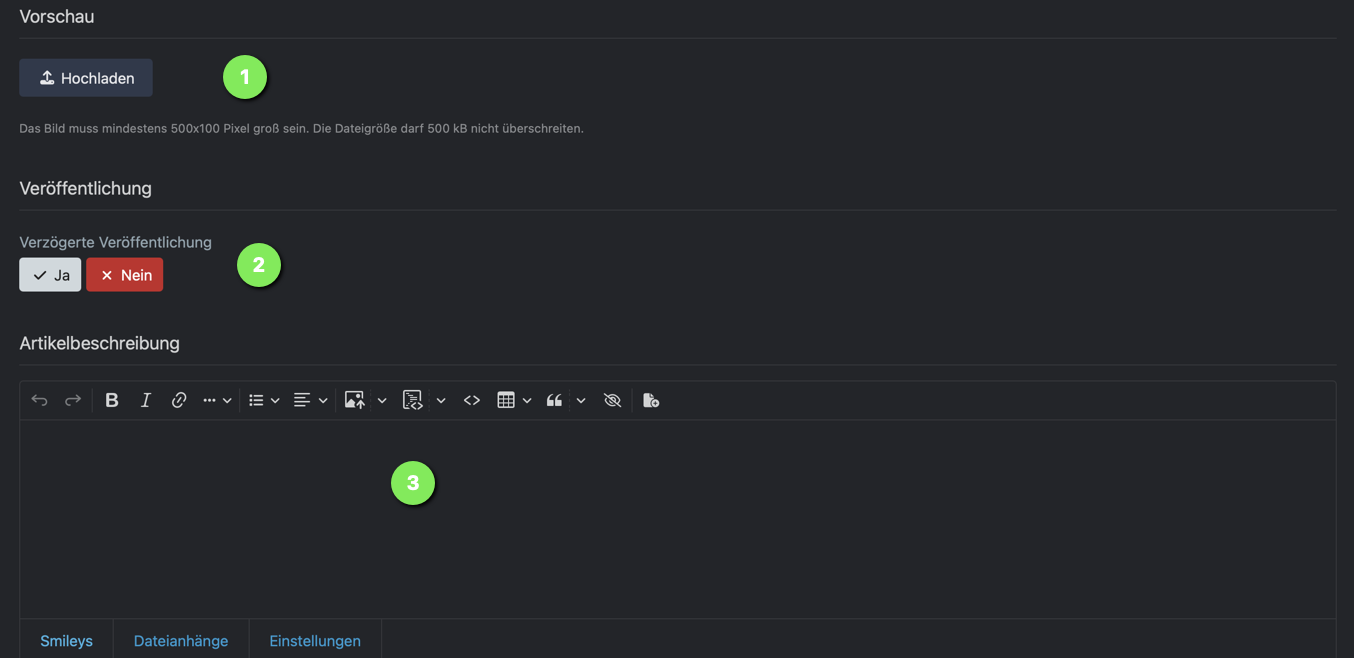Insert a code block using code-box icon
The height and width of the screenshot is (658, 1354).
pyautogui.click(x=412, y=400)
